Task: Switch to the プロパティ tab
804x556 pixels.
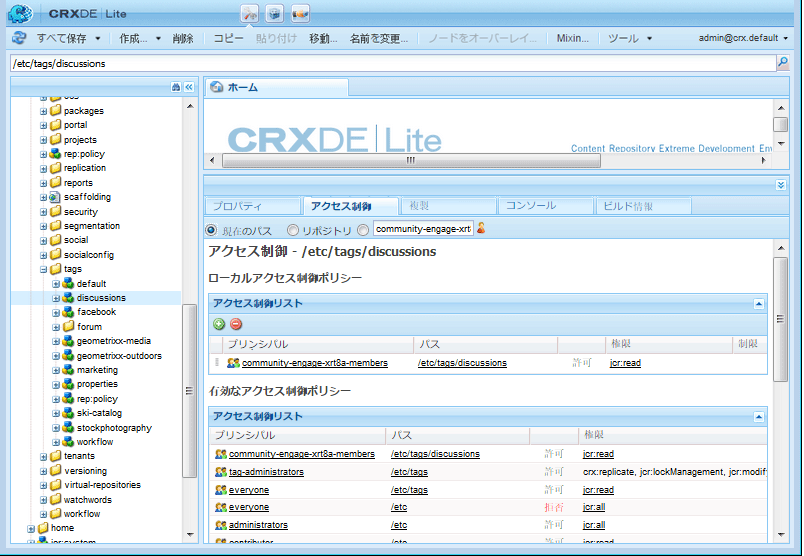Action: pos(252,206)
